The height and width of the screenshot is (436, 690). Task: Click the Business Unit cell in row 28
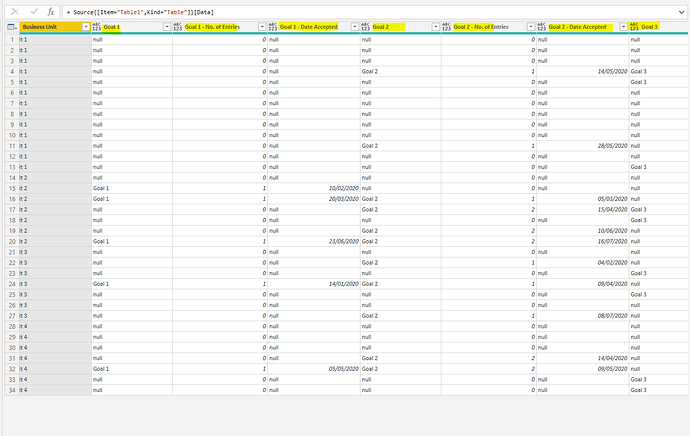tap(55, 326)
